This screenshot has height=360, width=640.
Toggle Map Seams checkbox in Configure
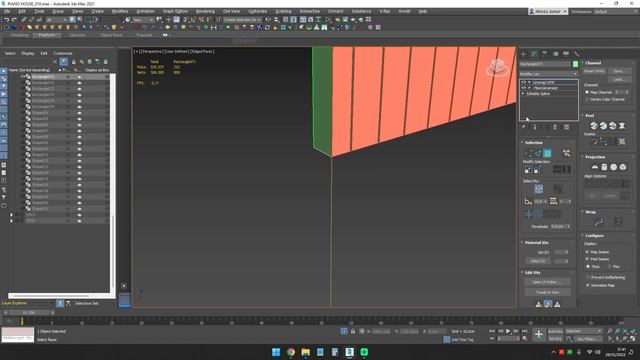pyautogui.click(x=588, y=252)
